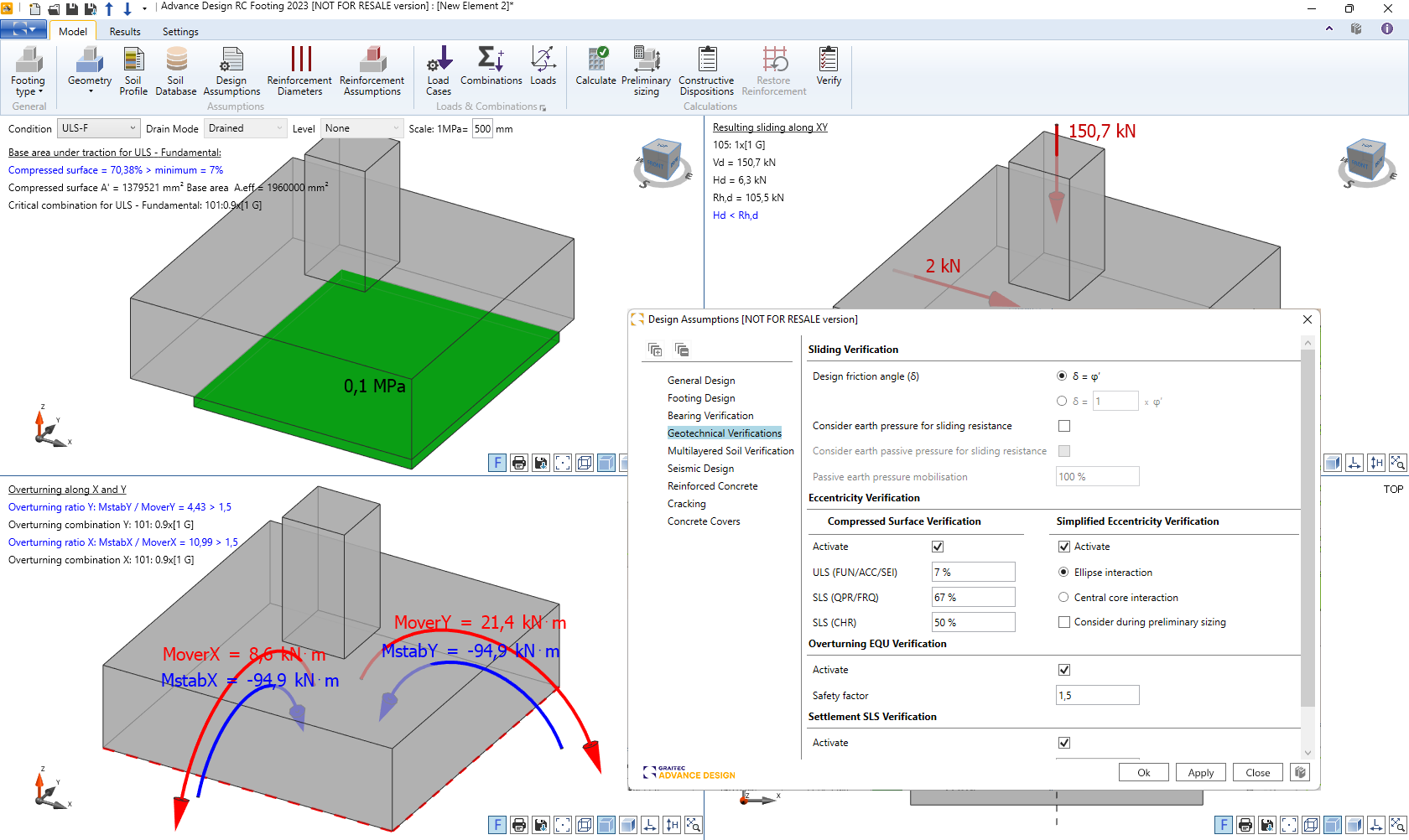
Task: Open the Drain Mode dropdown
Action: 246,128
